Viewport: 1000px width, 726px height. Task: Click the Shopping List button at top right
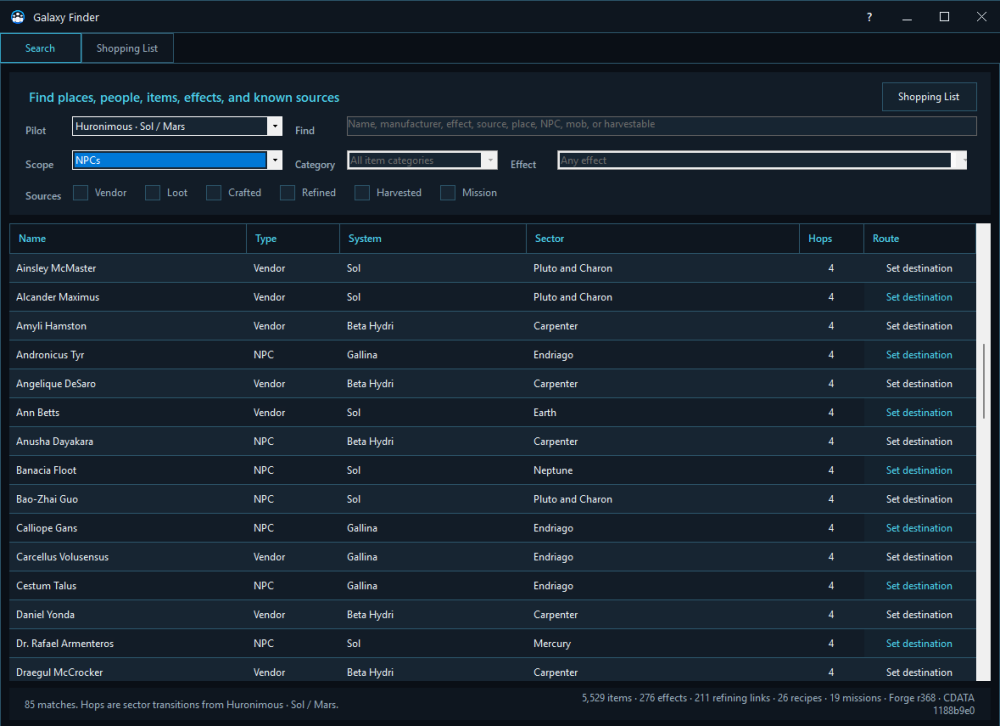tap(929, 97)
